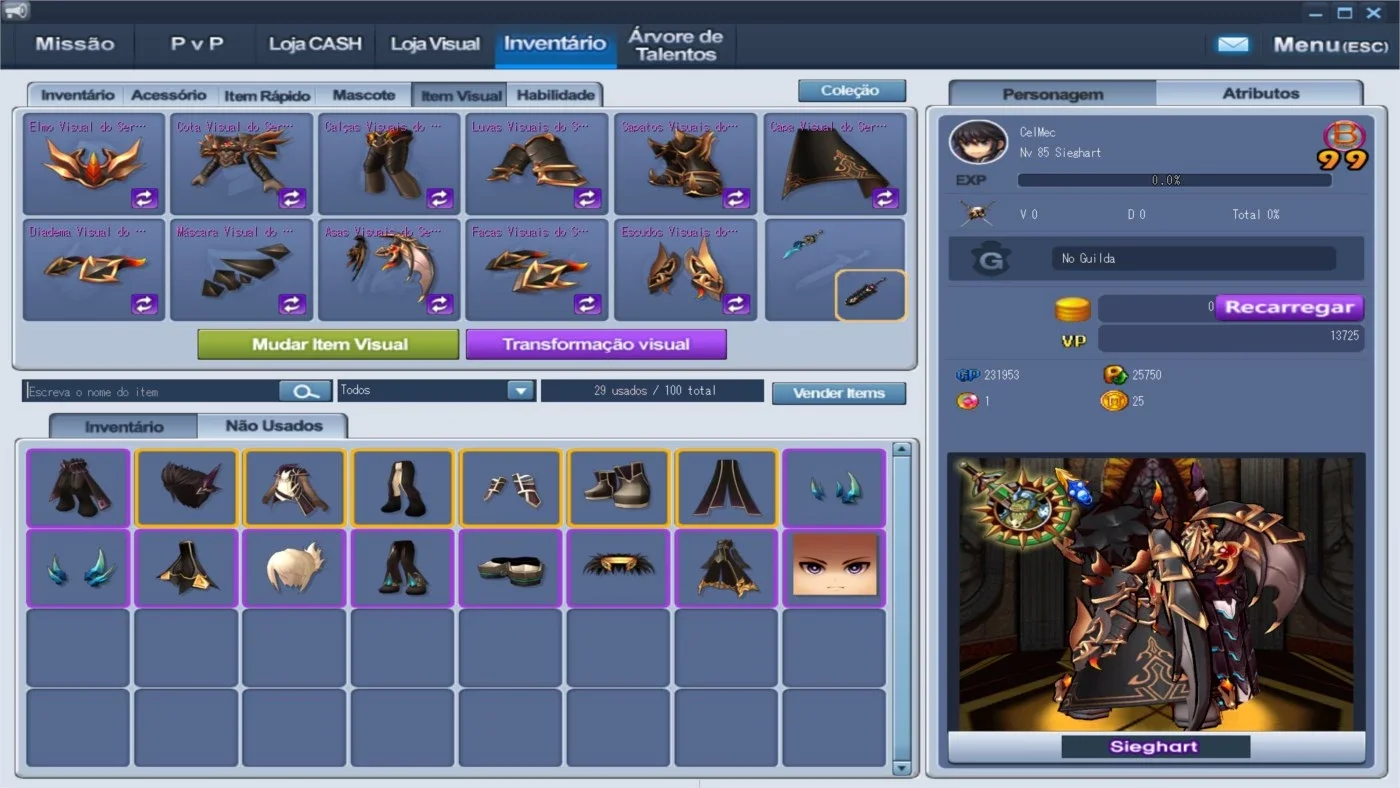Click the inventory scrollbar up arrow
The width and height of the screenshot is (1400, 788).
click(x=901, y=450)
